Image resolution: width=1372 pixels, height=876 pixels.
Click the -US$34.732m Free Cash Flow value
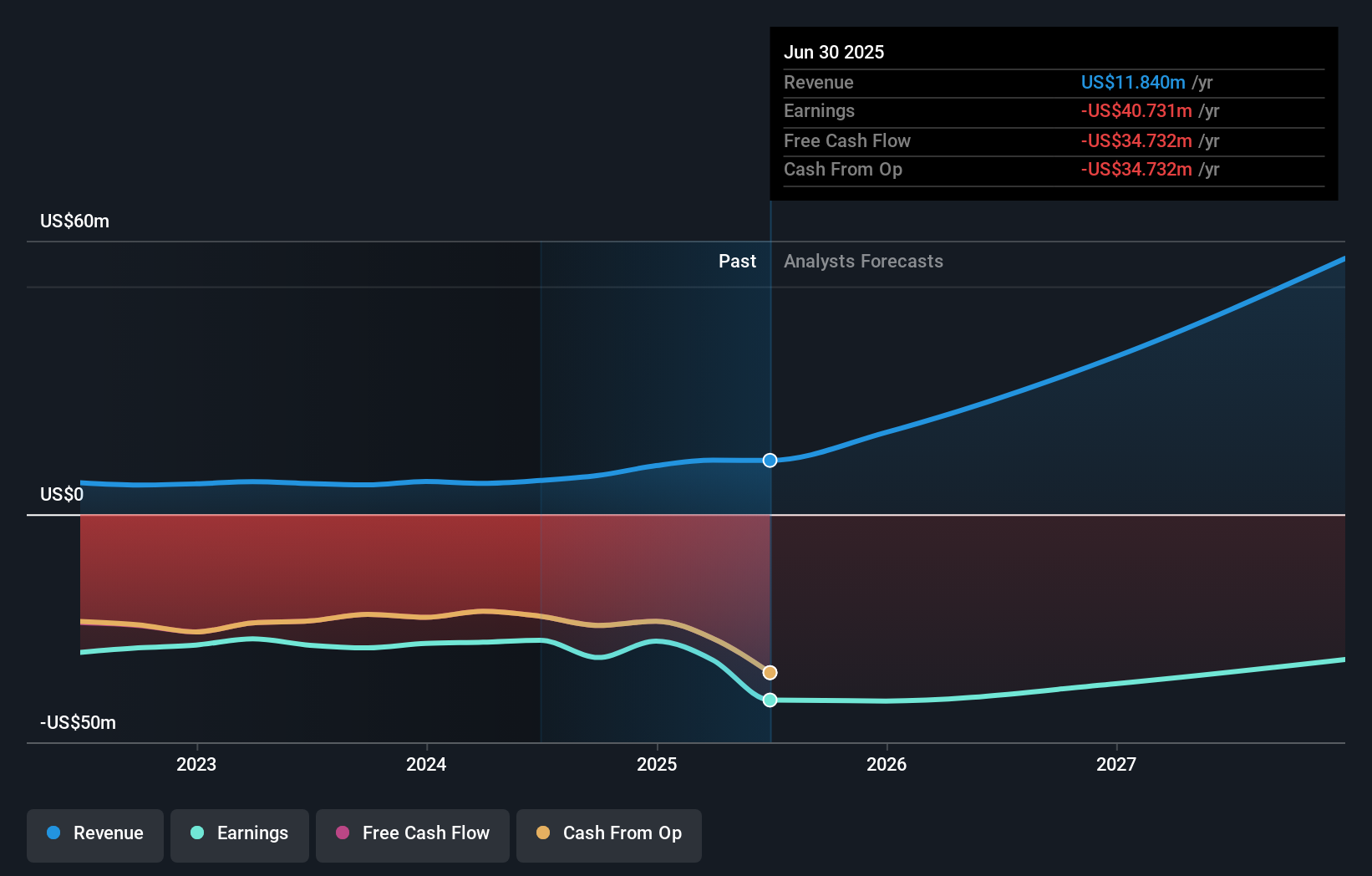click(x=1137, y=140)
